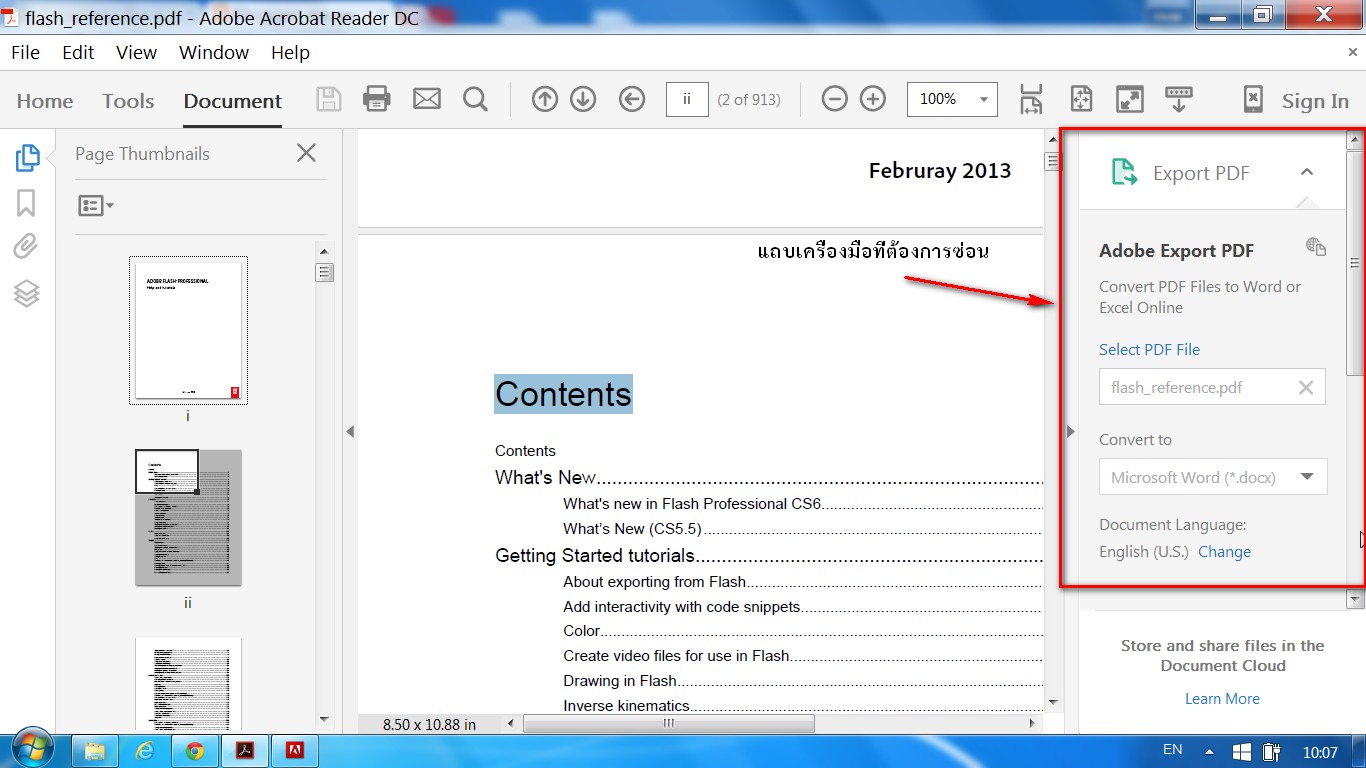Switch to the Home tab
This screenshot has height=768, width=1366.
[x=45, y=101]
